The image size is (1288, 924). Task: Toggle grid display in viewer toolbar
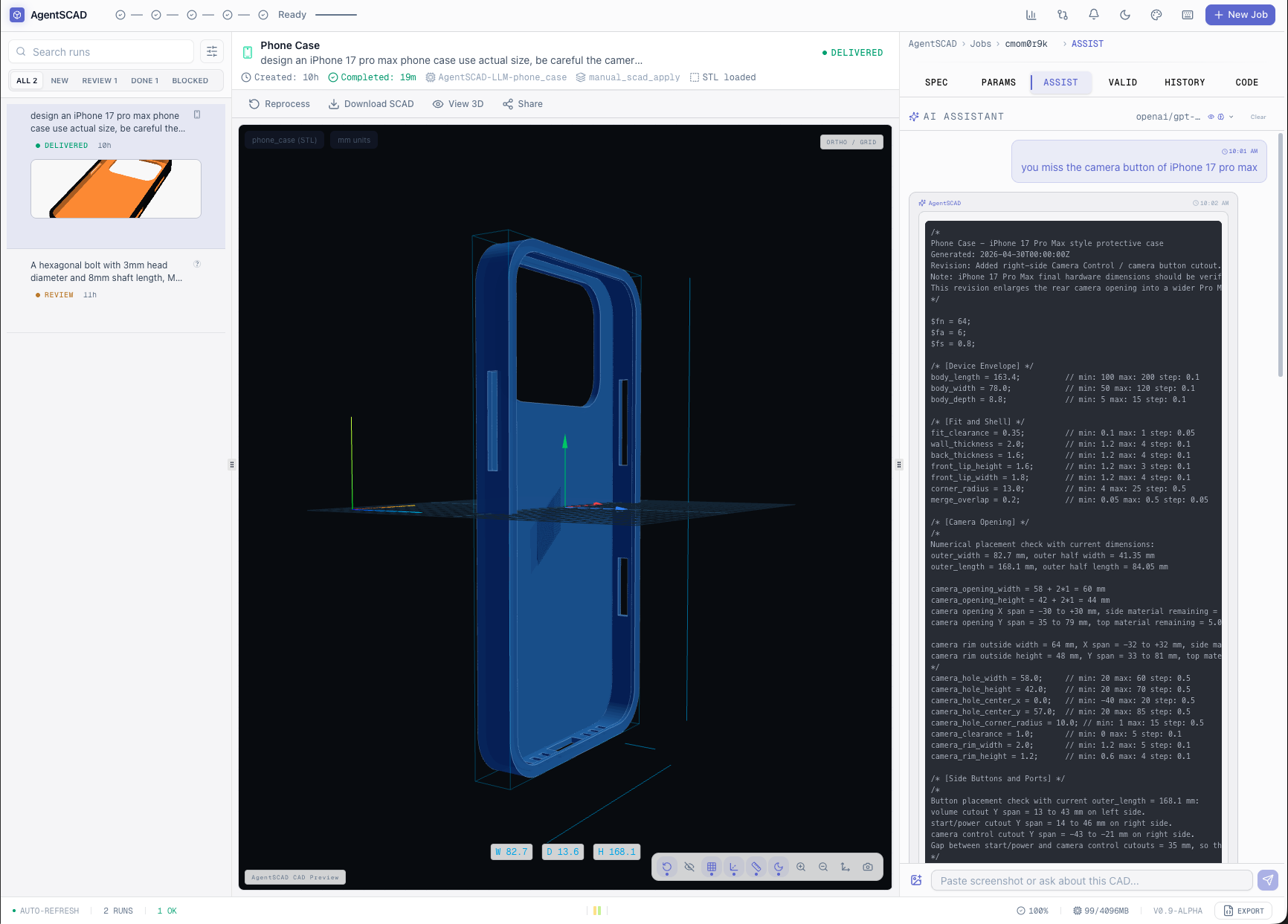(712, 867)
